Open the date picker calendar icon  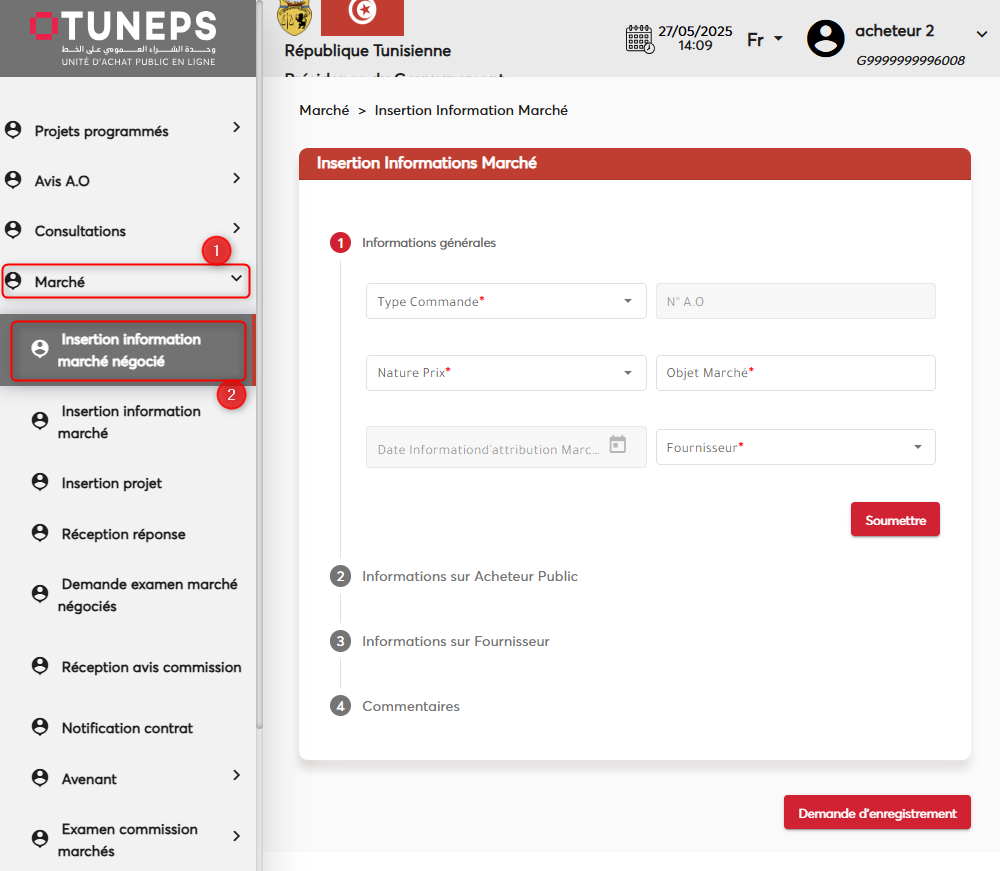coord(618,445)
